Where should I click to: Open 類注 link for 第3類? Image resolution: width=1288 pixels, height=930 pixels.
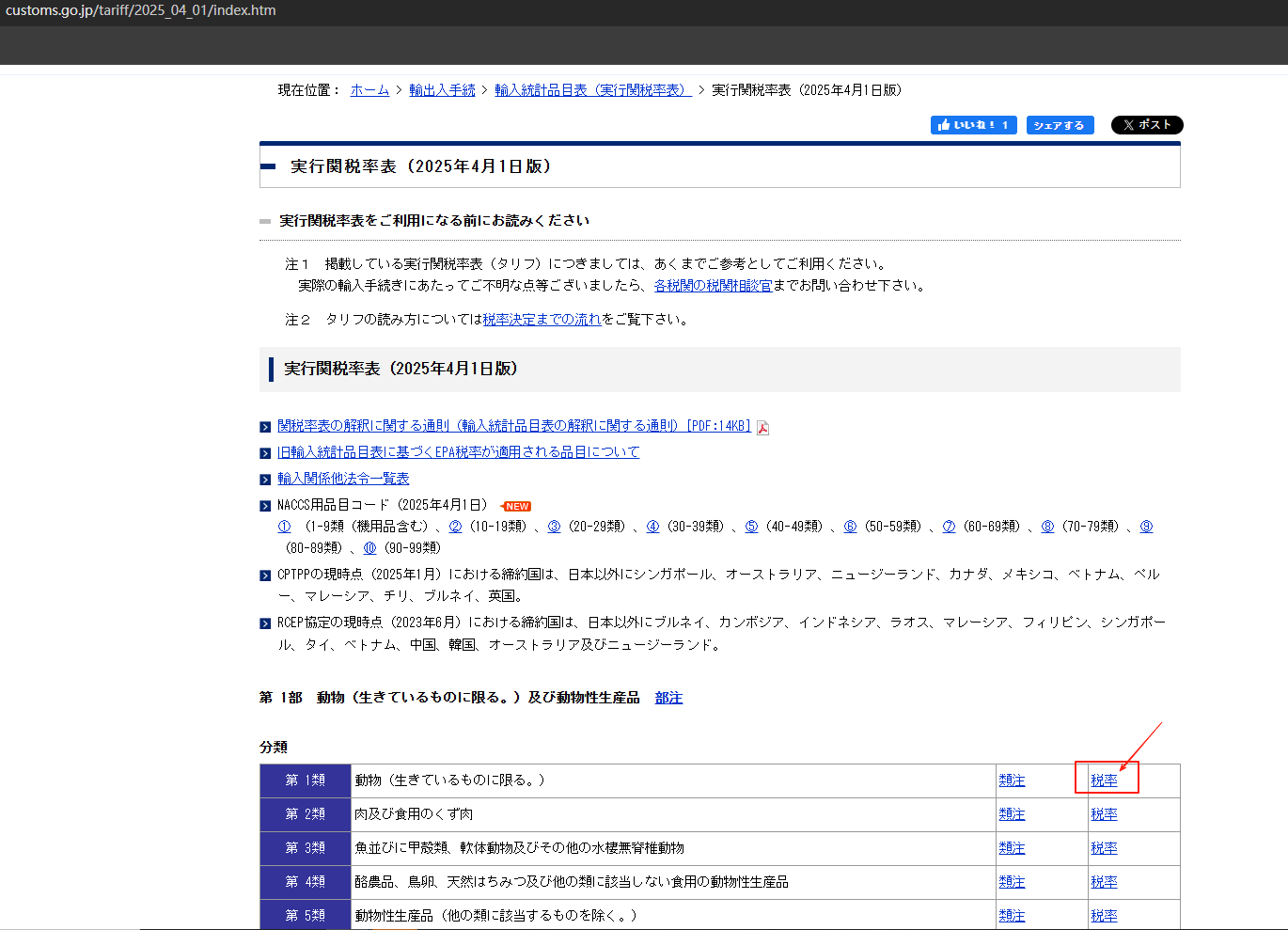point(1012,848)
